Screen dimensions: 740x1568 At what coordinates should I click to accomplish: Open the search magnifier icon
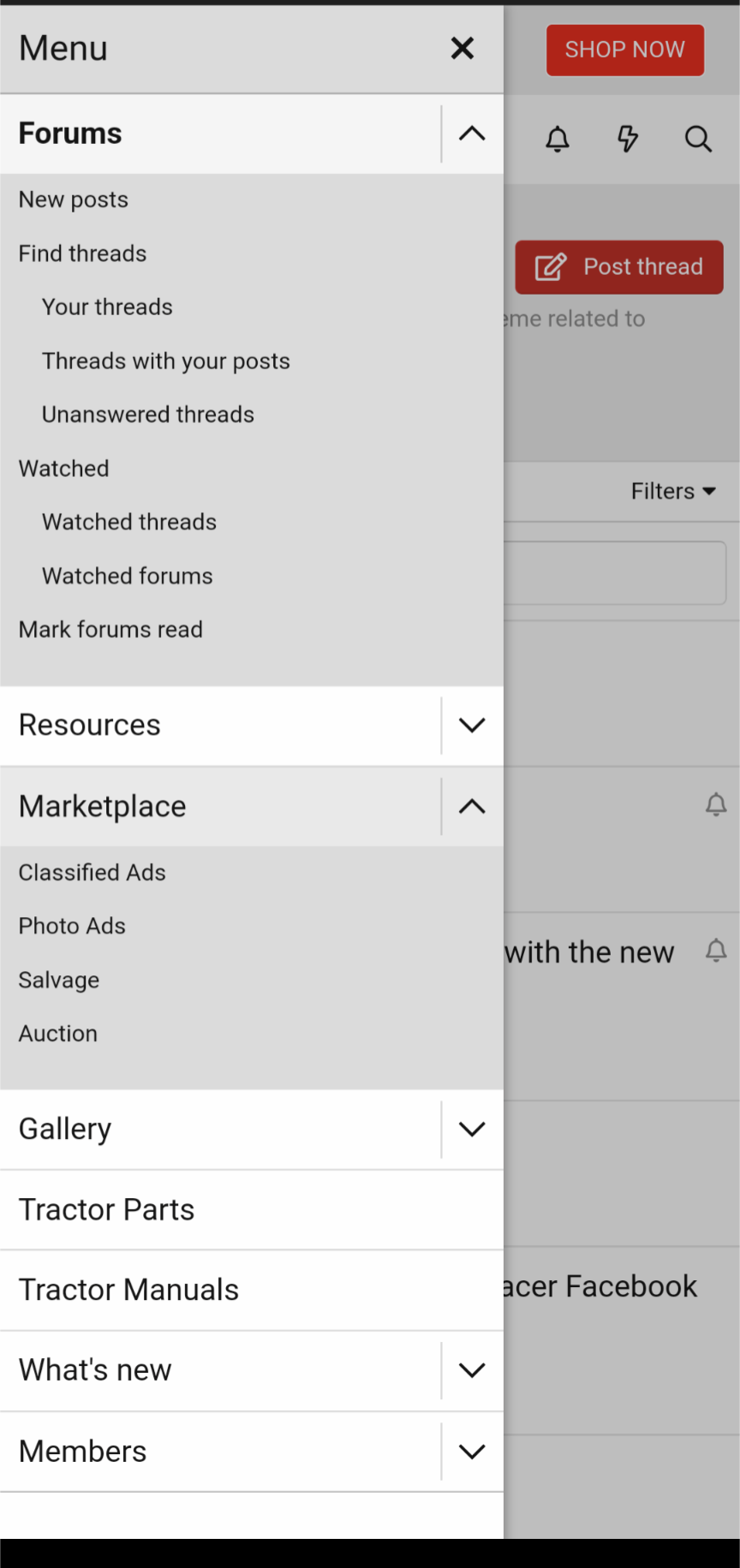tap(698, 139)
